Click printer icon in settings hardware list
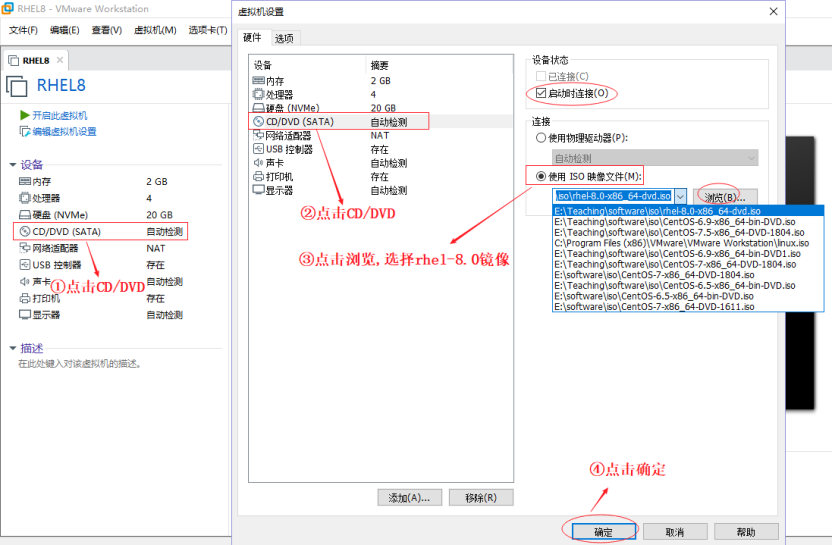 [x=258, y=176]
